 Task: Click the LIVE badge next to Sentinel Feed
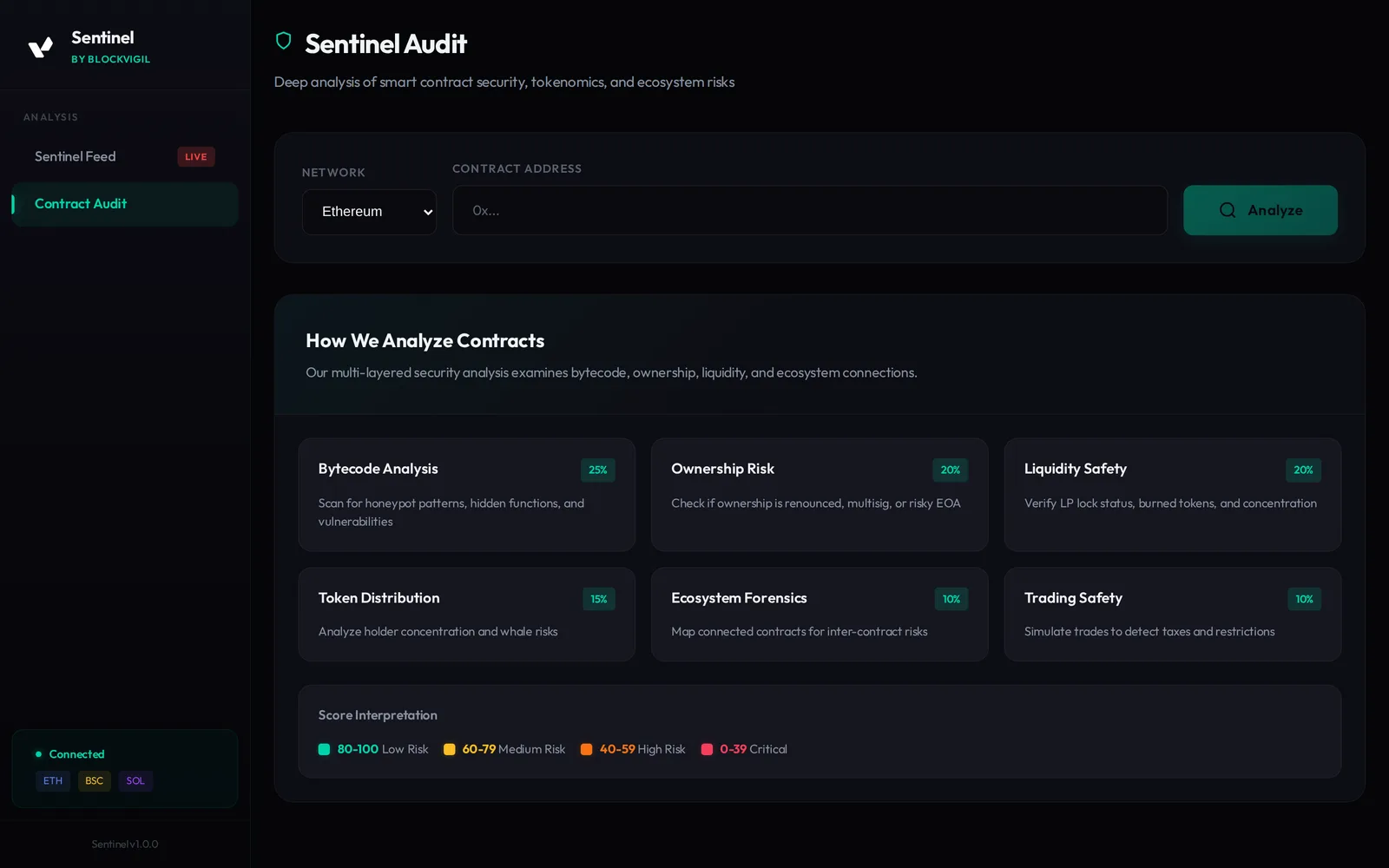pyautogui.click(x=196, y=157)
